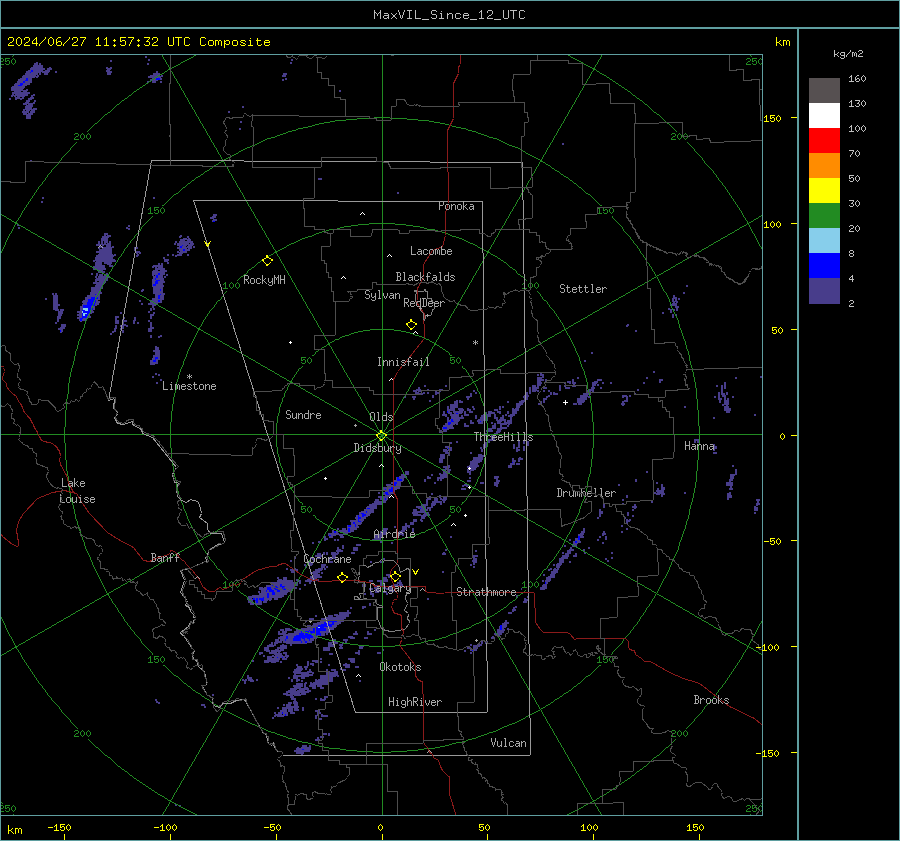This screenshot has width=900, height=841.
Task: Click the 150 label on right km axis
Action: [x=772, y=118]
